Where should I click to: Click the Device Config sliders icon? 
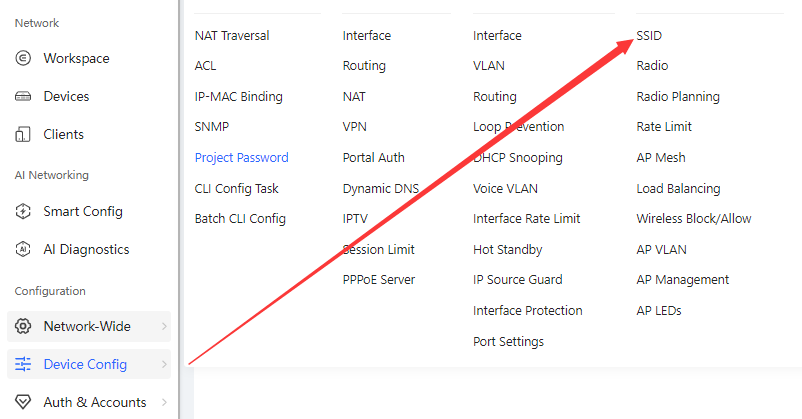click(23, 364)
